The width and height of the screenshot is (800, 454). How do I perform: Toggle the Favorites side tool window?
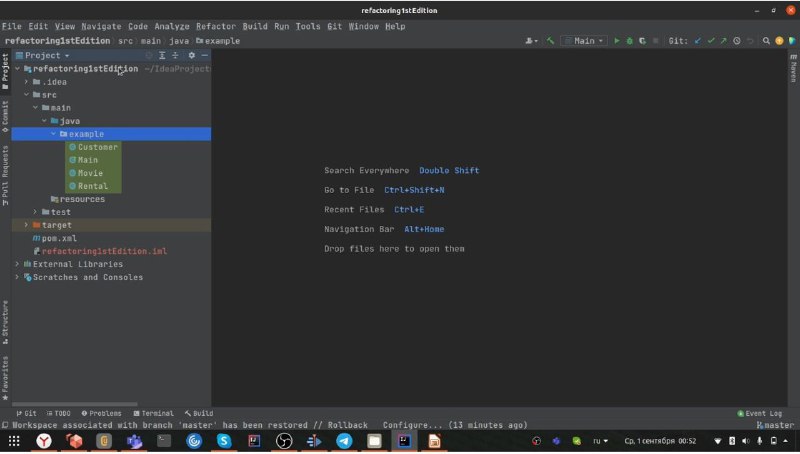[5, 378]
